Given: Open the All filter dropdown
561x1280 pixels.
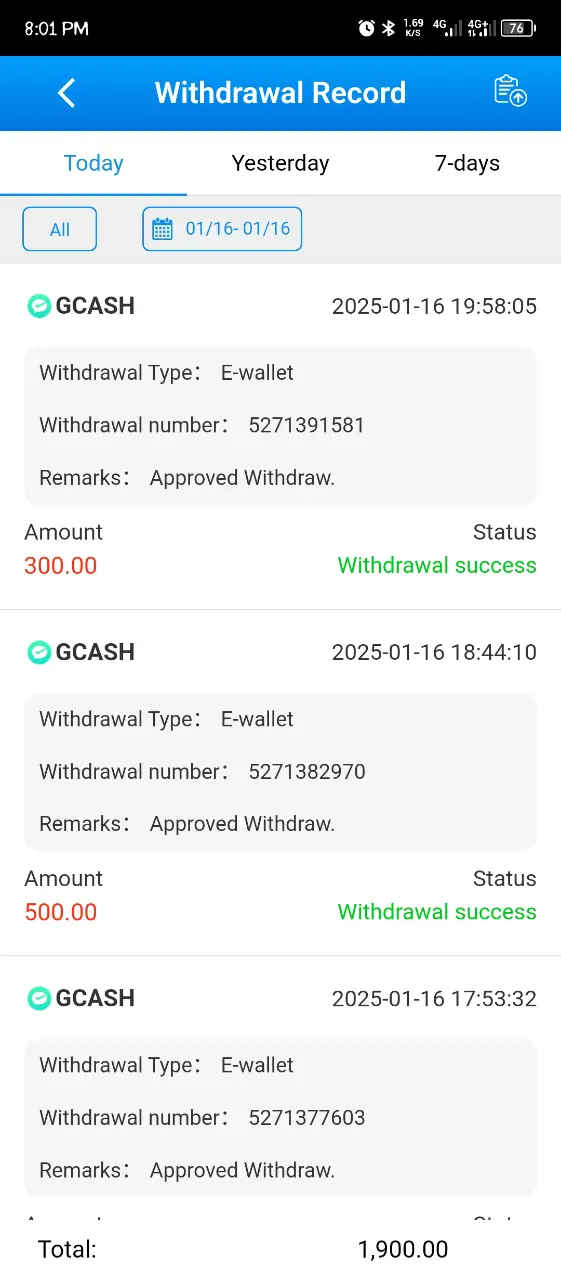Looking at the screenshot, I should coord(60,229).
